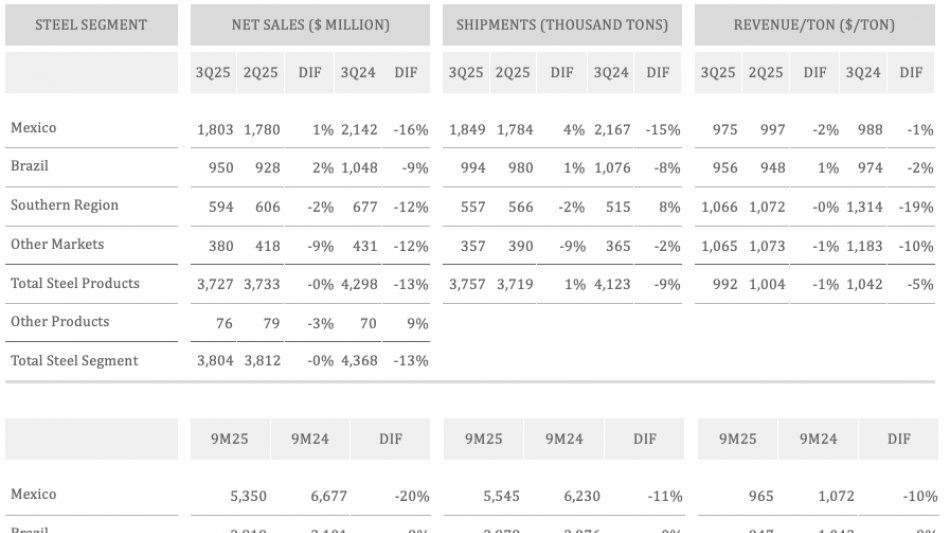950x533 pixels.
Task: Select the Other Products row label
Action: point(59,322)
